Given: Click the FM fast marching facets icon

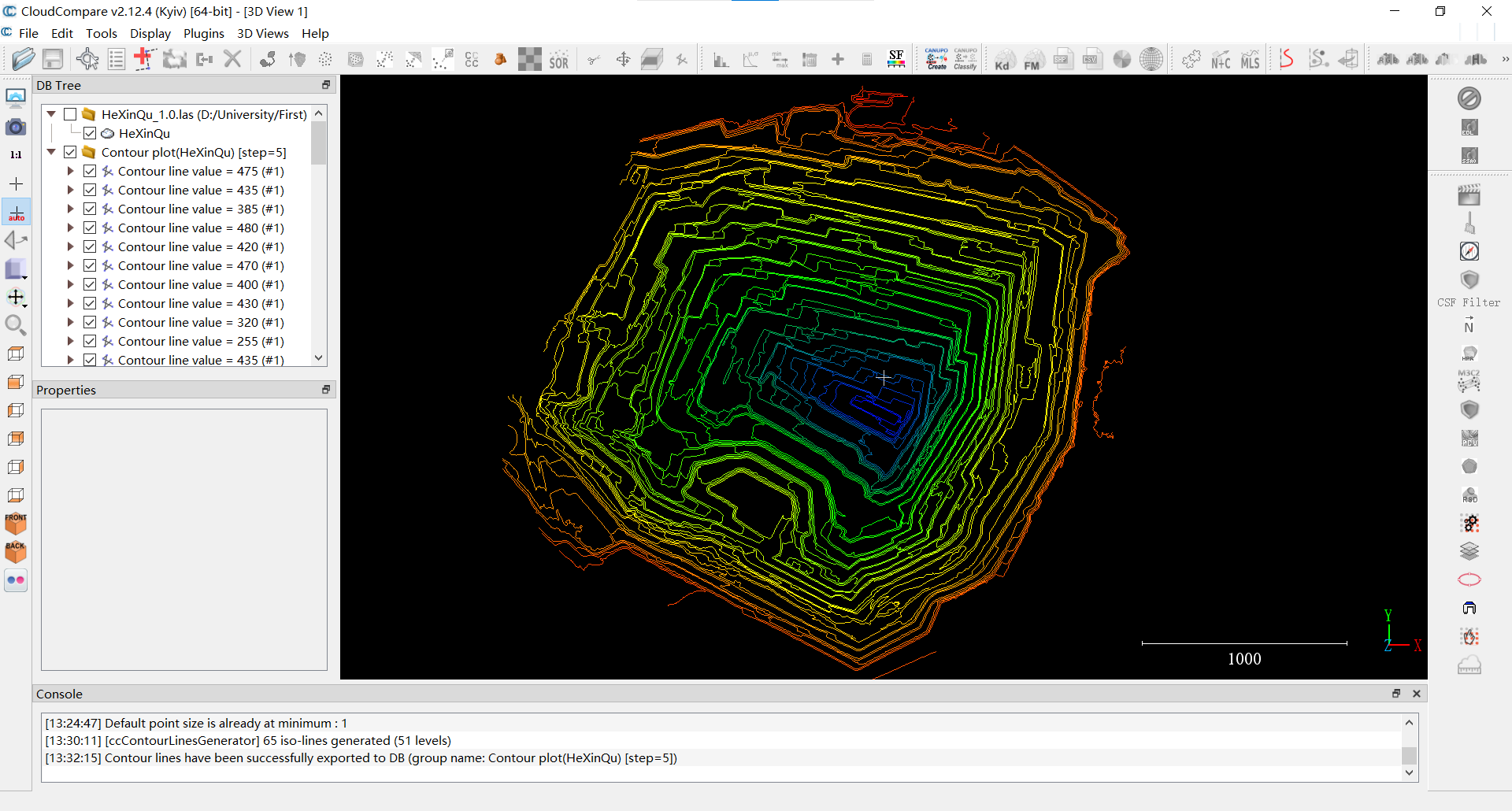Looking at the screenshot, I should 1033,60.
